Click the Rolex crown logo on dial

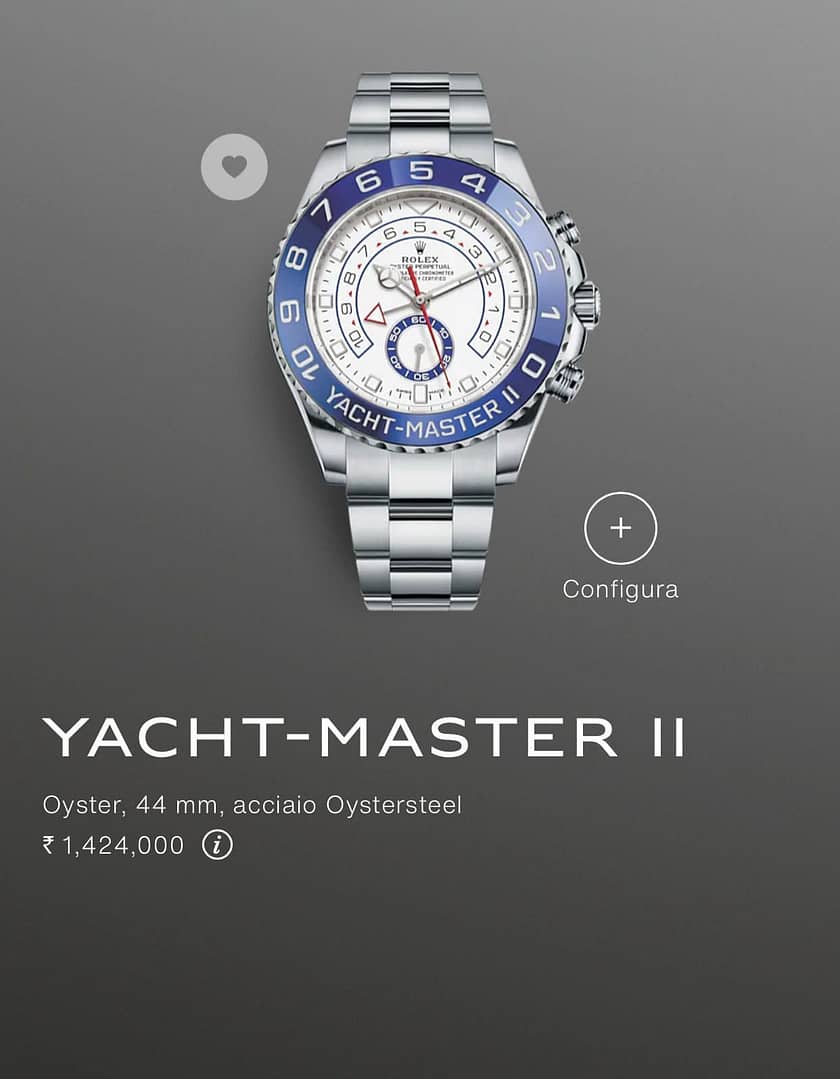pyautogui.click(x=420, y=247)
